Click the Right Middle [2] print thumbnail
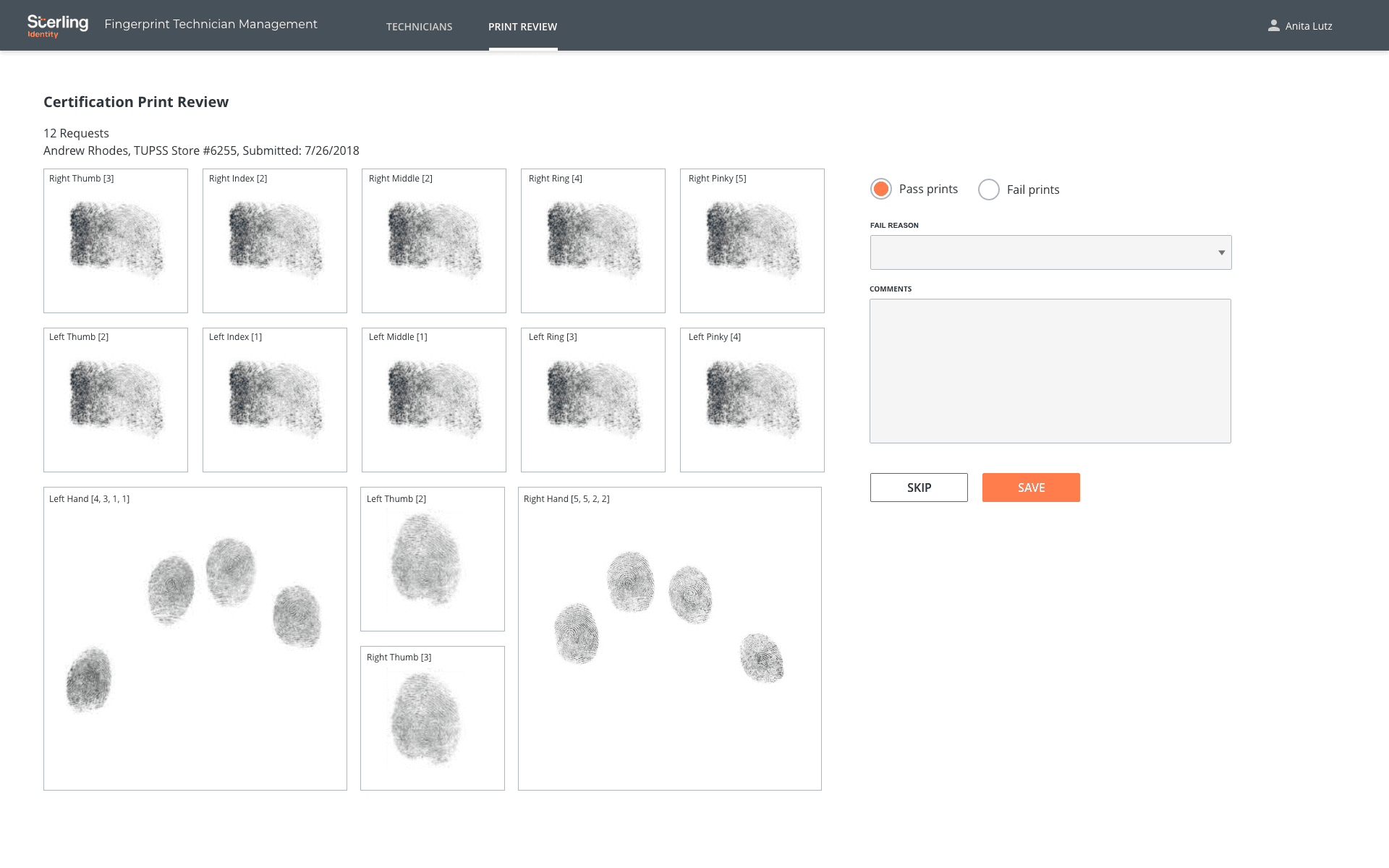This screenshot has width=1389, height=868. coord(434,241)
